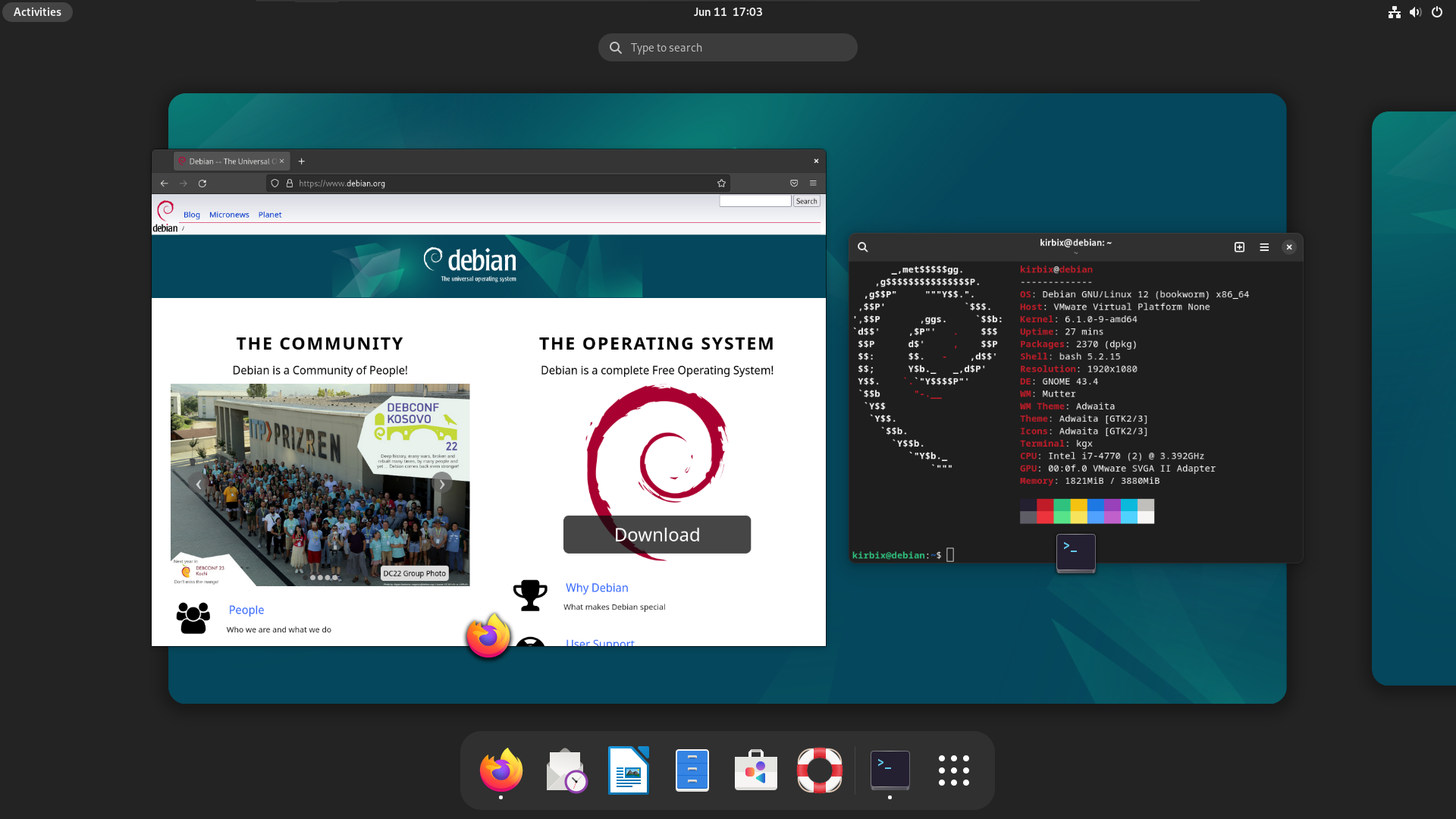Screen dimensions: 1456x819
Task: Click the Download button on Debian website
Action: [656, 533]
